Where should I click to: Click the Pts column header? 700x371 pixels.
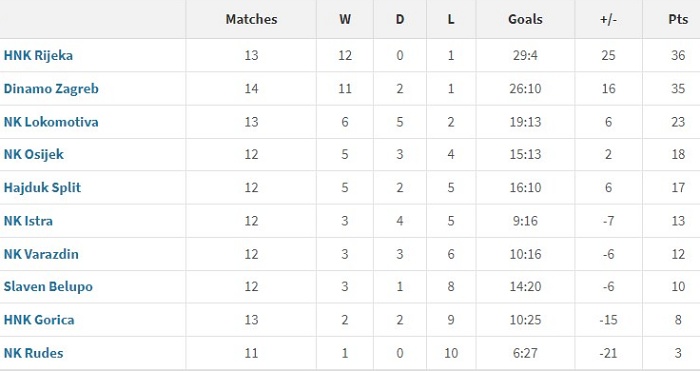678,19
